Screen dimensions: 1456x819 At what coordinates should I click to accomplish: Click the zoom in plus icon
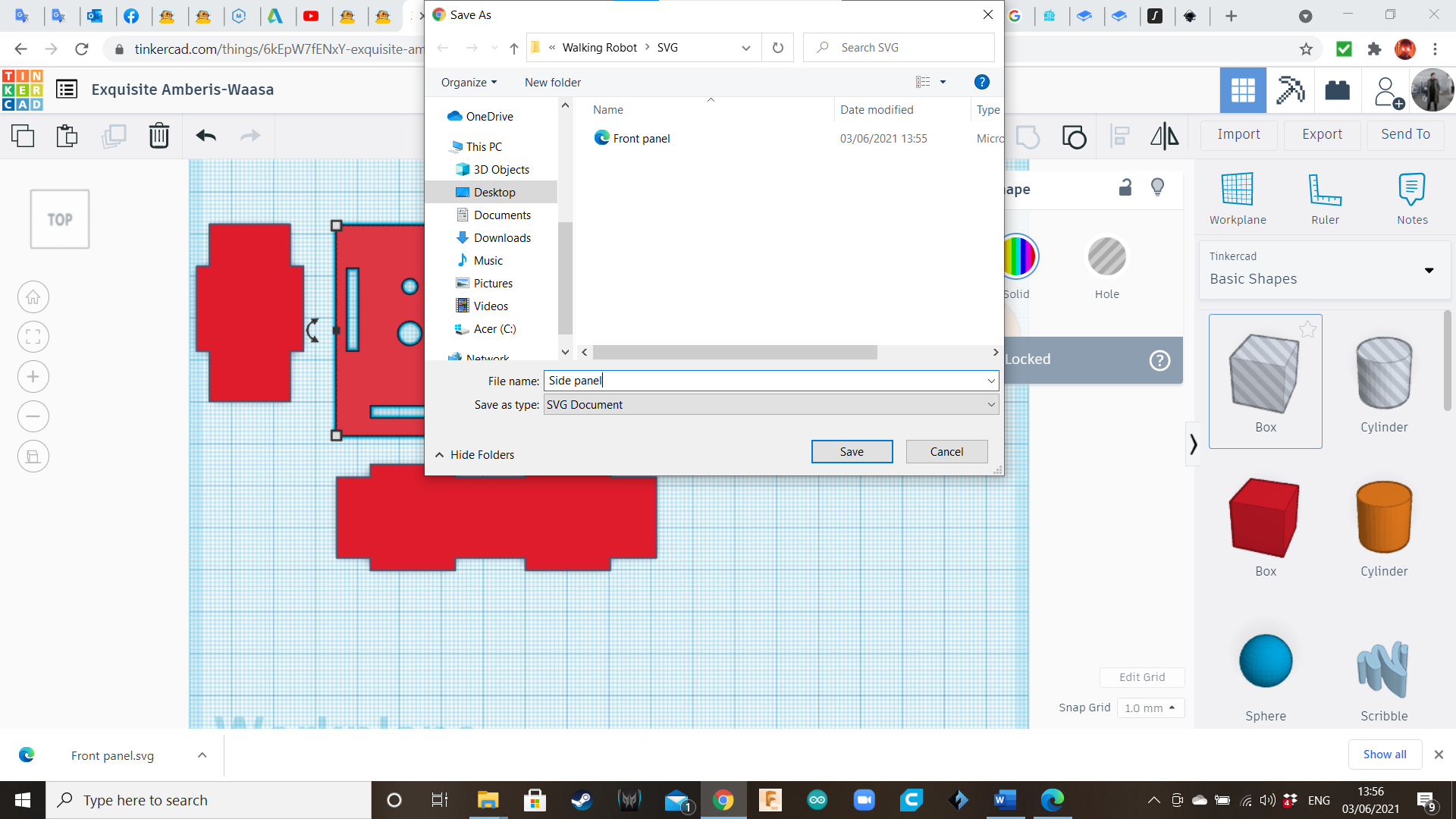pyautogui.click(x=33, y=377)
